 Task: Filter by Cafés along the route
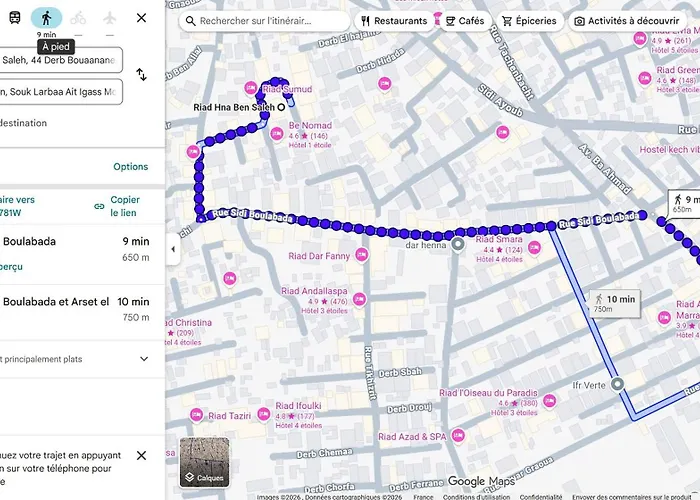[464, 21]
